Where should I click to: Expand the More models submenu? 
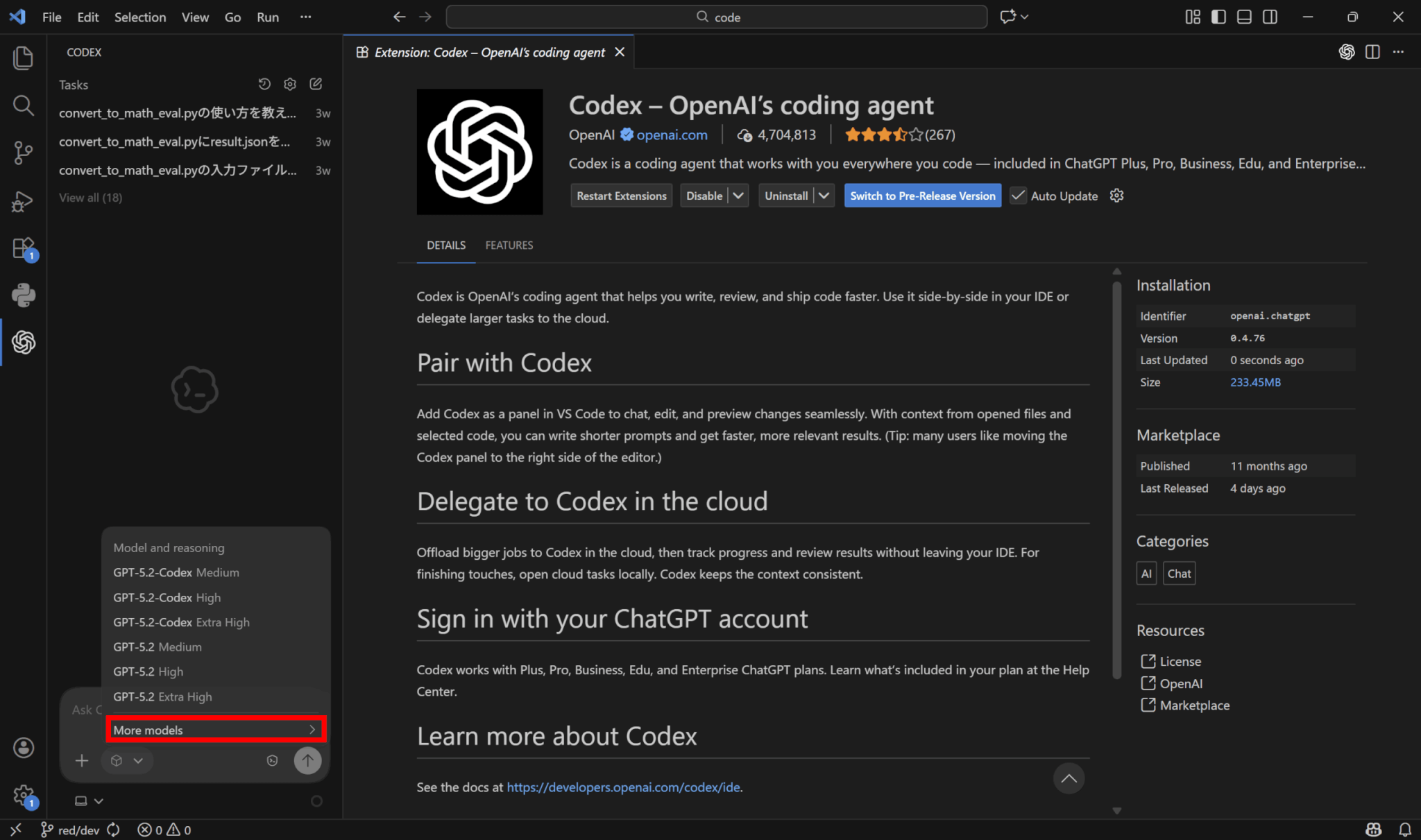(215, 730)
